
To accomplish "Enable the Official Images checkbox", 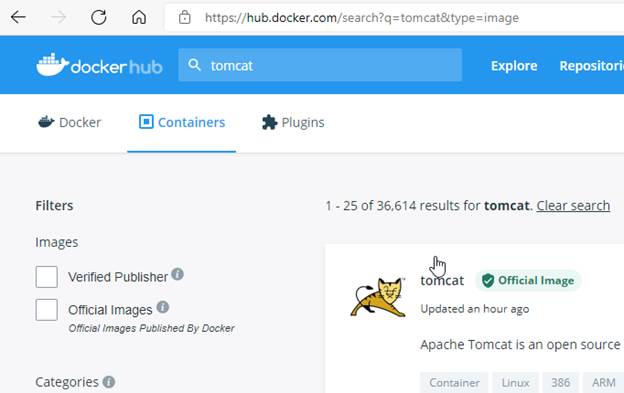I will pyautogui.click(x=47, y=310).
